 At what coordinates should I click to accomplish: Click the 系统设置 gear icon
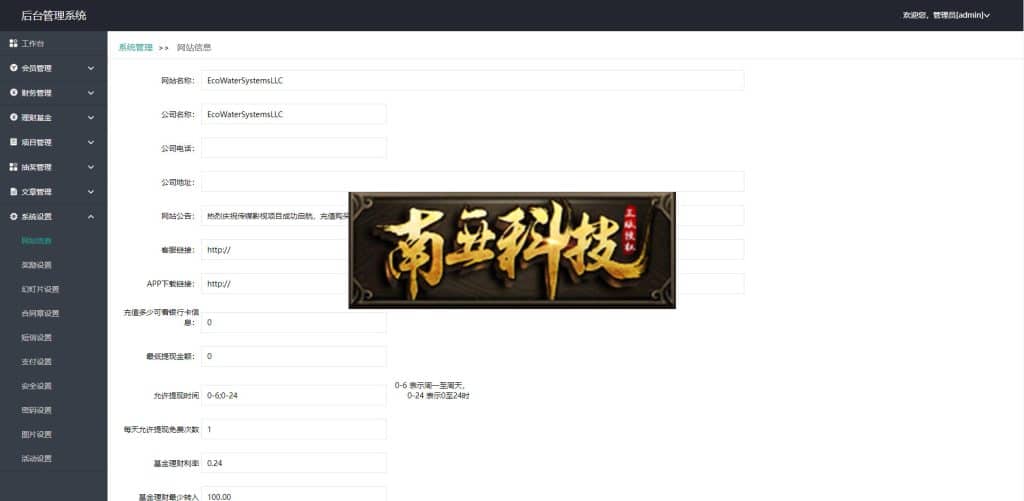[13, 216]
